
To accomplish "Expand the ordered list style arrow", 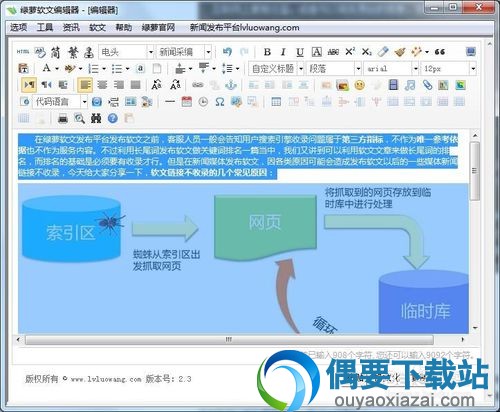I will (104, 69).
